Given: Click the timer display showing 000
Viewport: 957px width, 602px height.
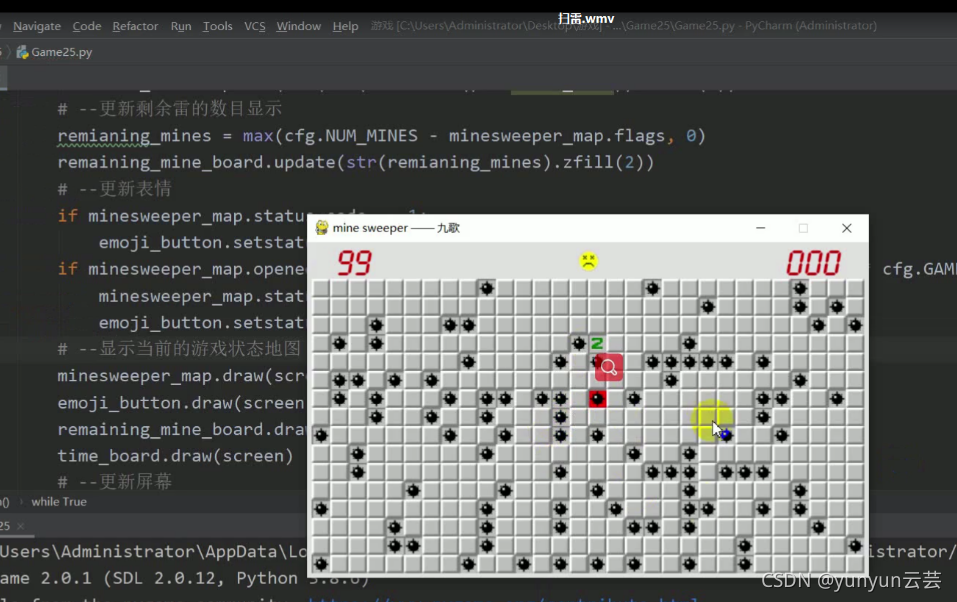Looking at the screenshot, I should click(814, 263).
